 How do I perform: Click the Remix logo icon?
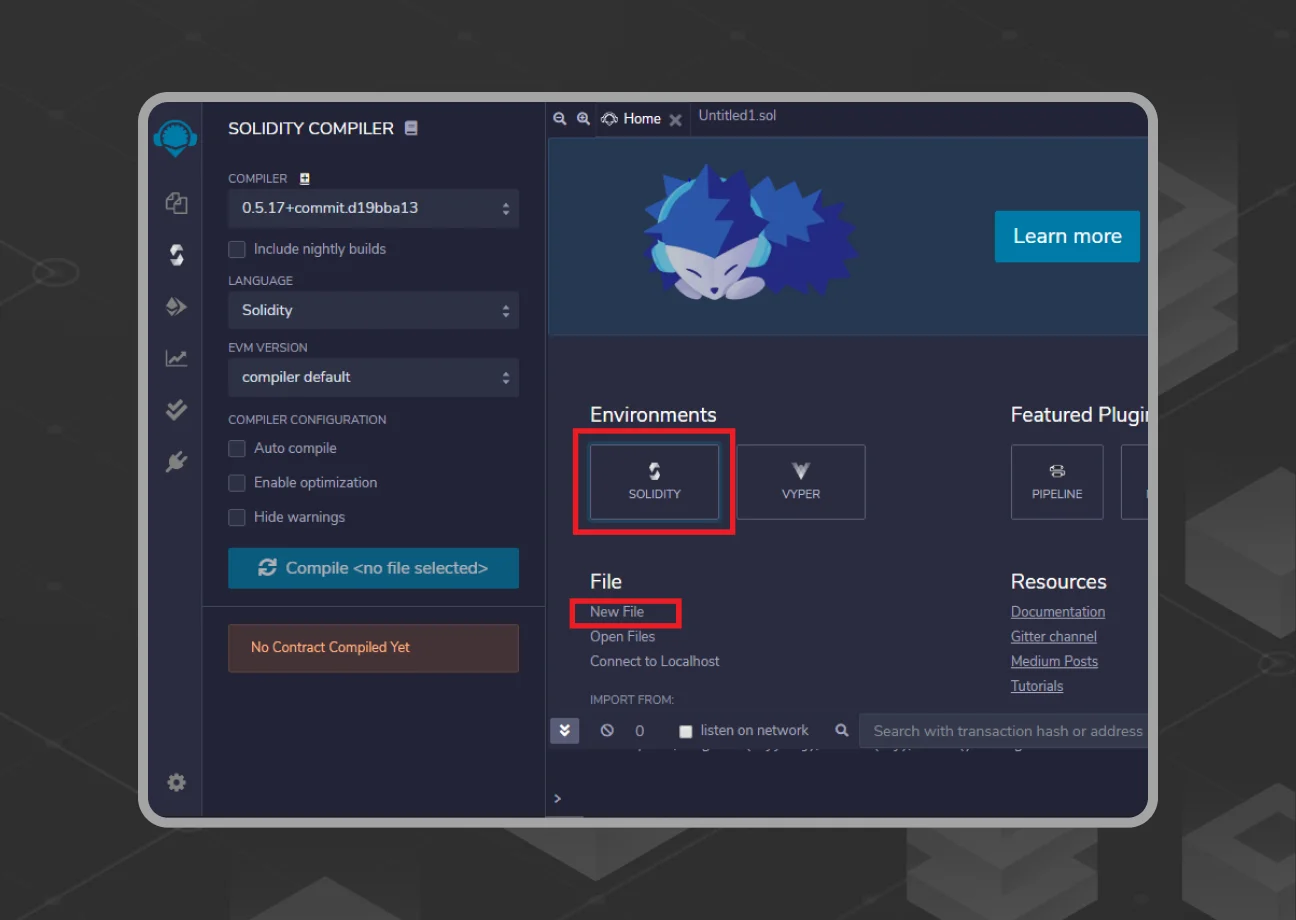[175, 138]
